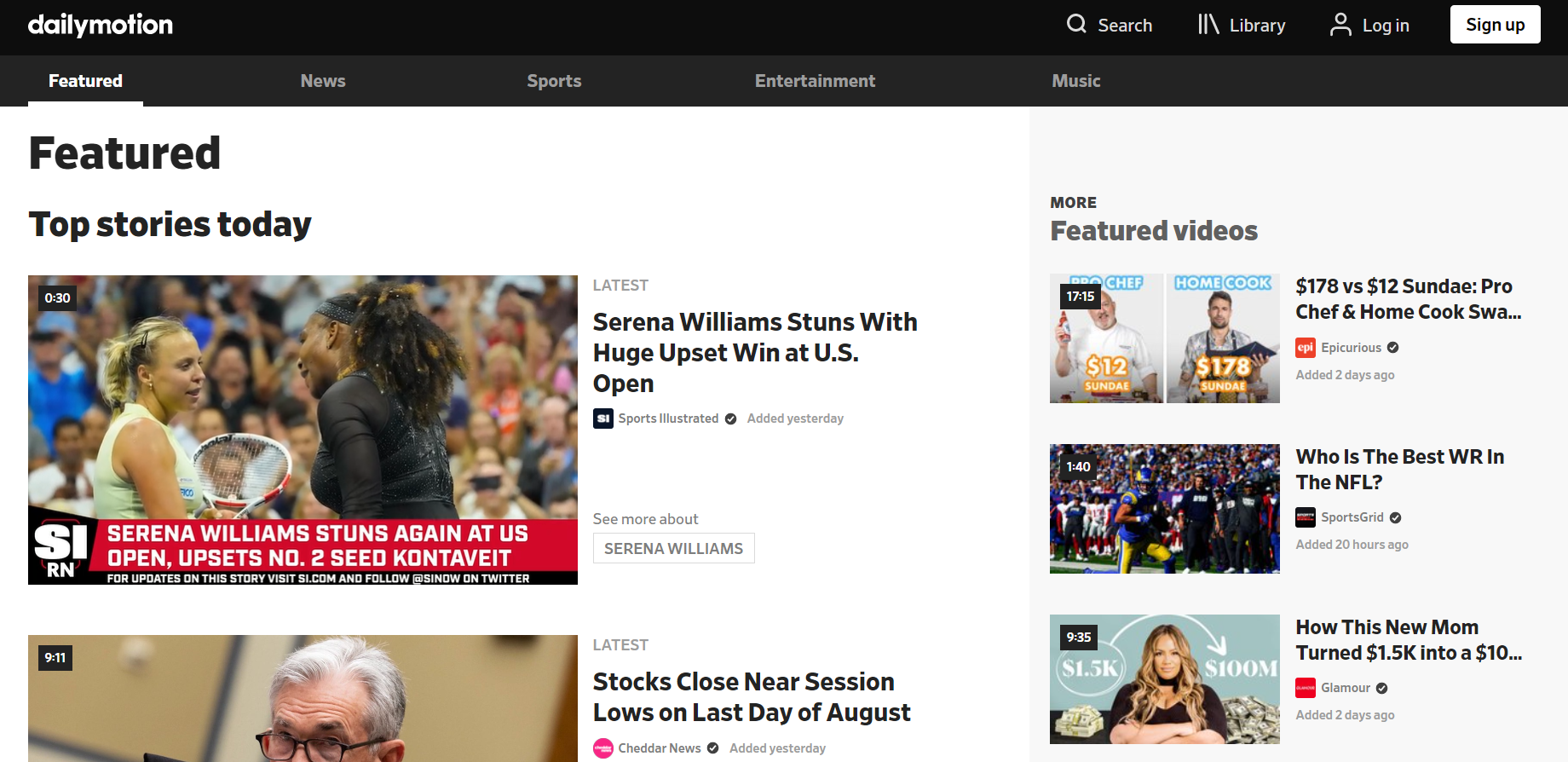This screenshot has height=762, width=1568.
Task: Click the 'Top stories today' heading
Action: [170, 224]
